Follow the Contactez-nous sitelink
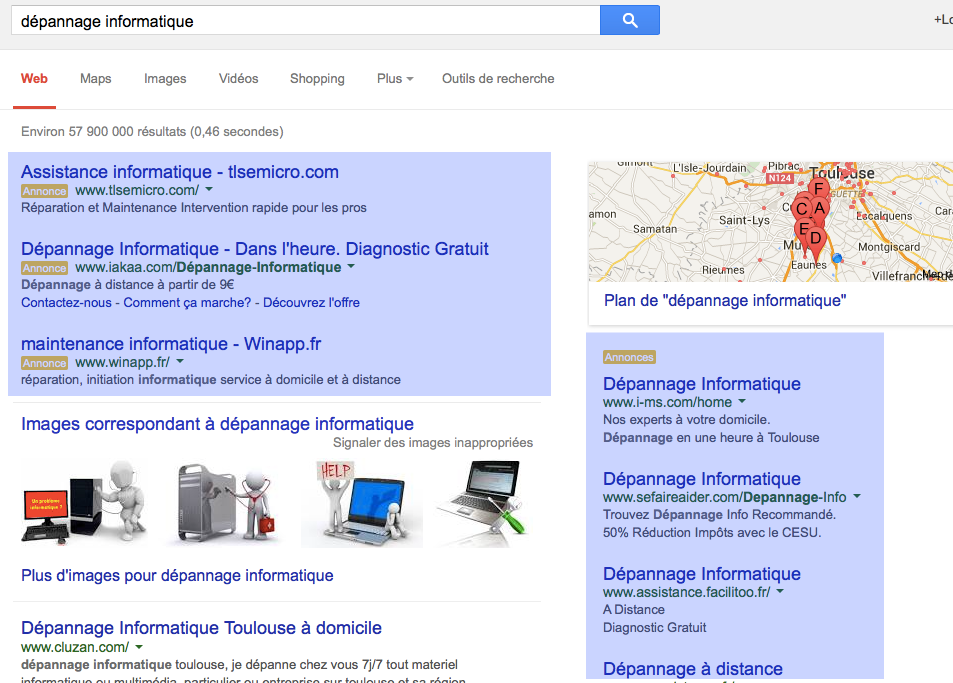953x683 pixels. pos(66,303)
